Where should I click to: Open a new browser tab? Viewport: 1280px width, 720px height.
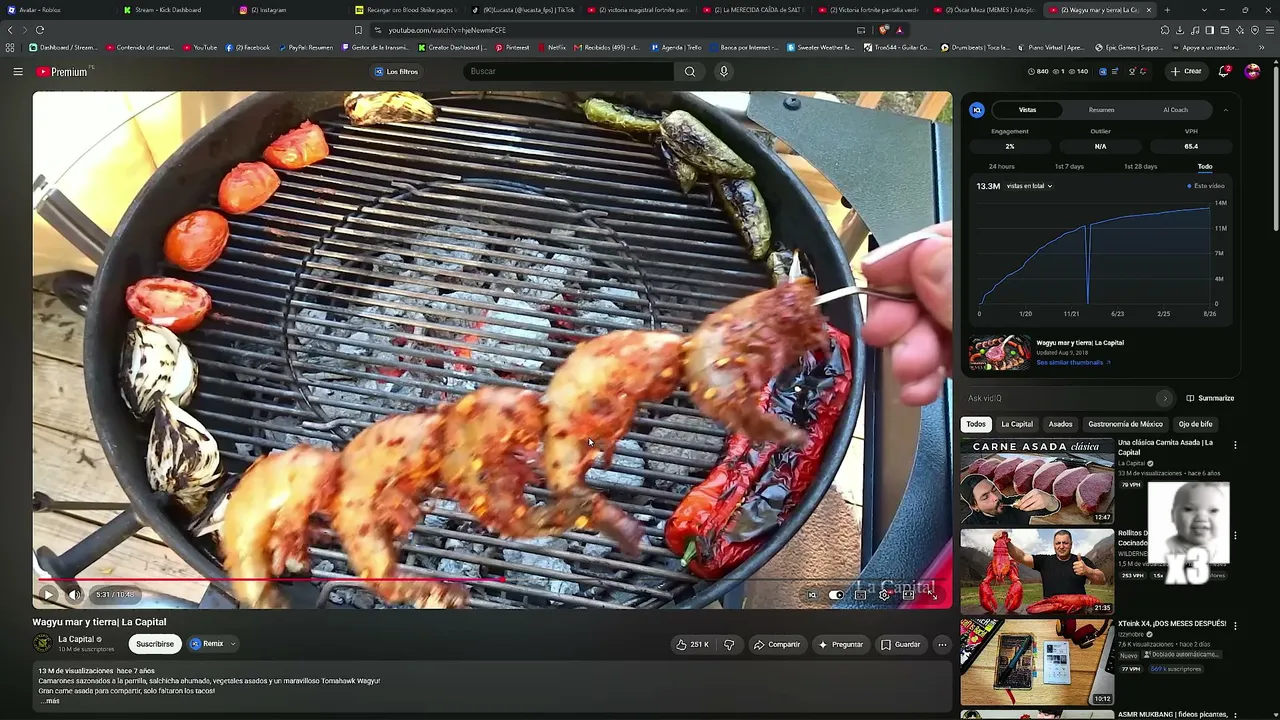point(1166,10)
